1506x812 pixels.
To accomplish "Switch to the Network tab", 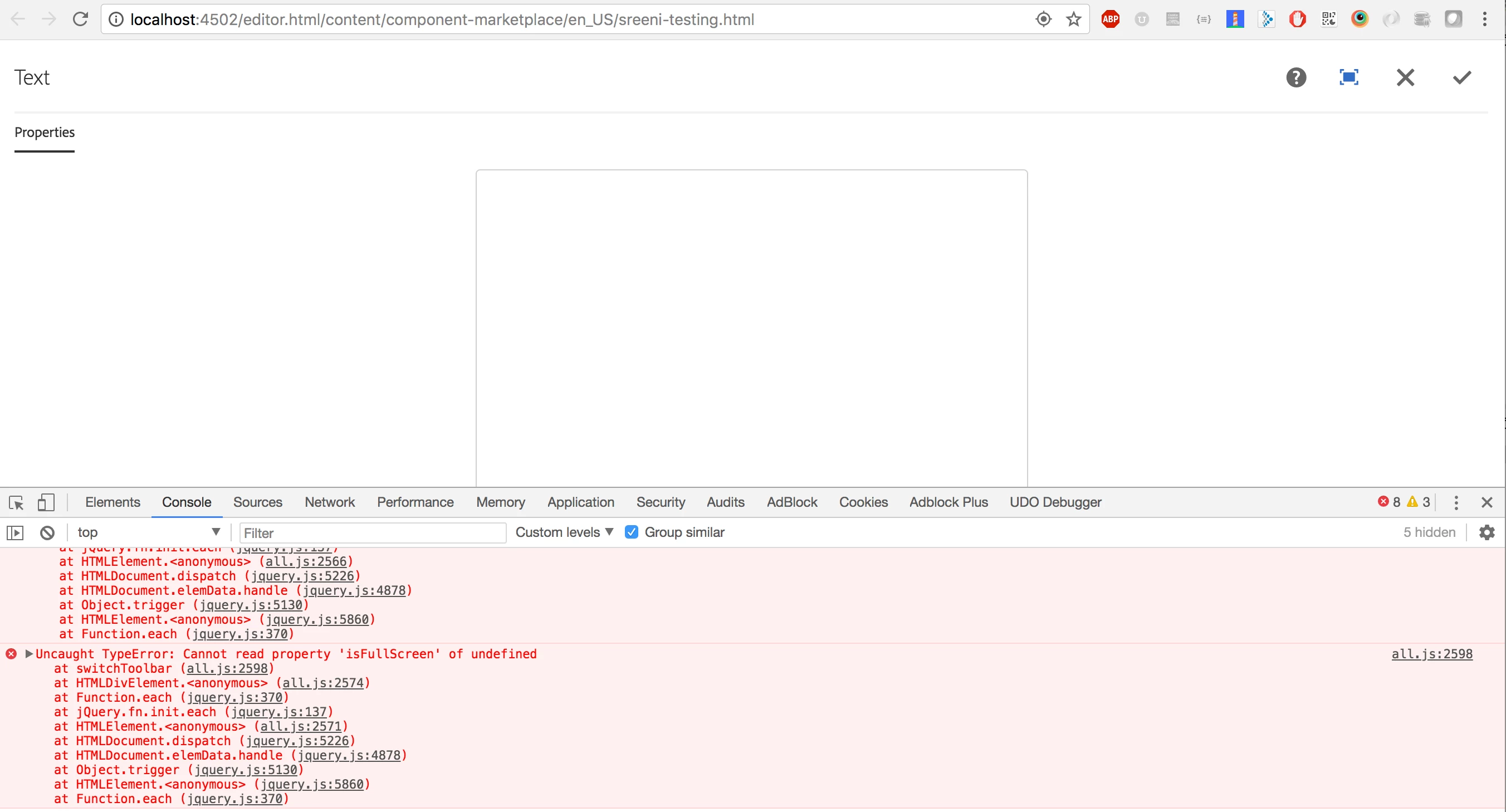I will (x=330, y=502).
